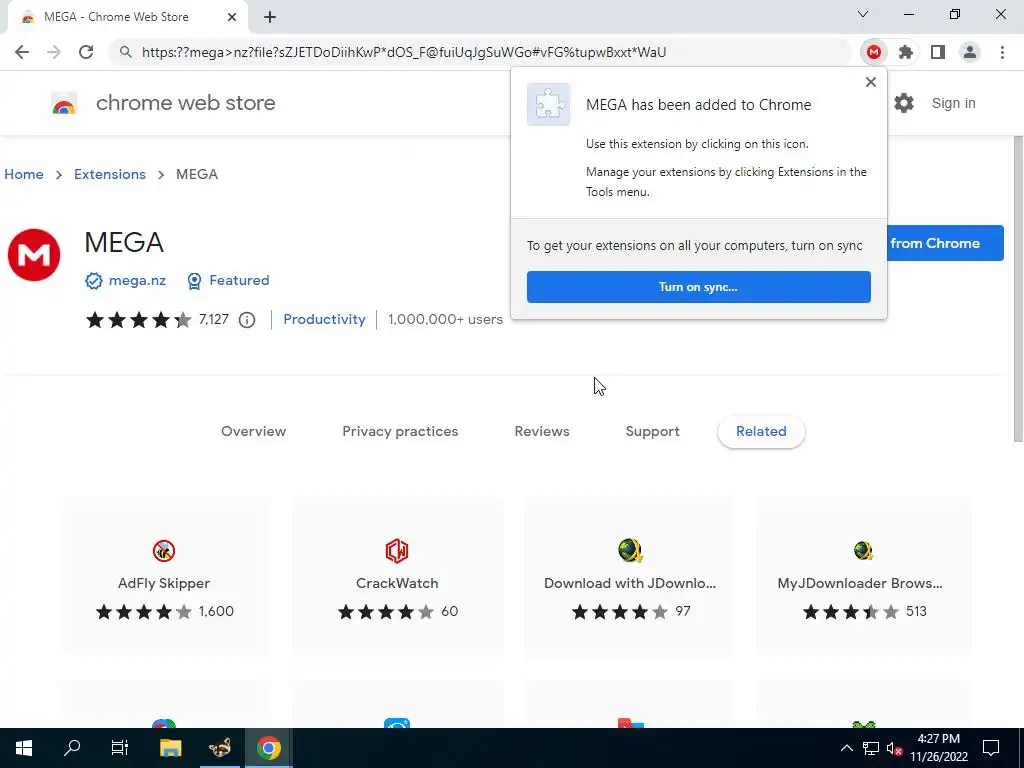Click the Remove from Chrome button

pyautogui.click(x=945, y=244)
